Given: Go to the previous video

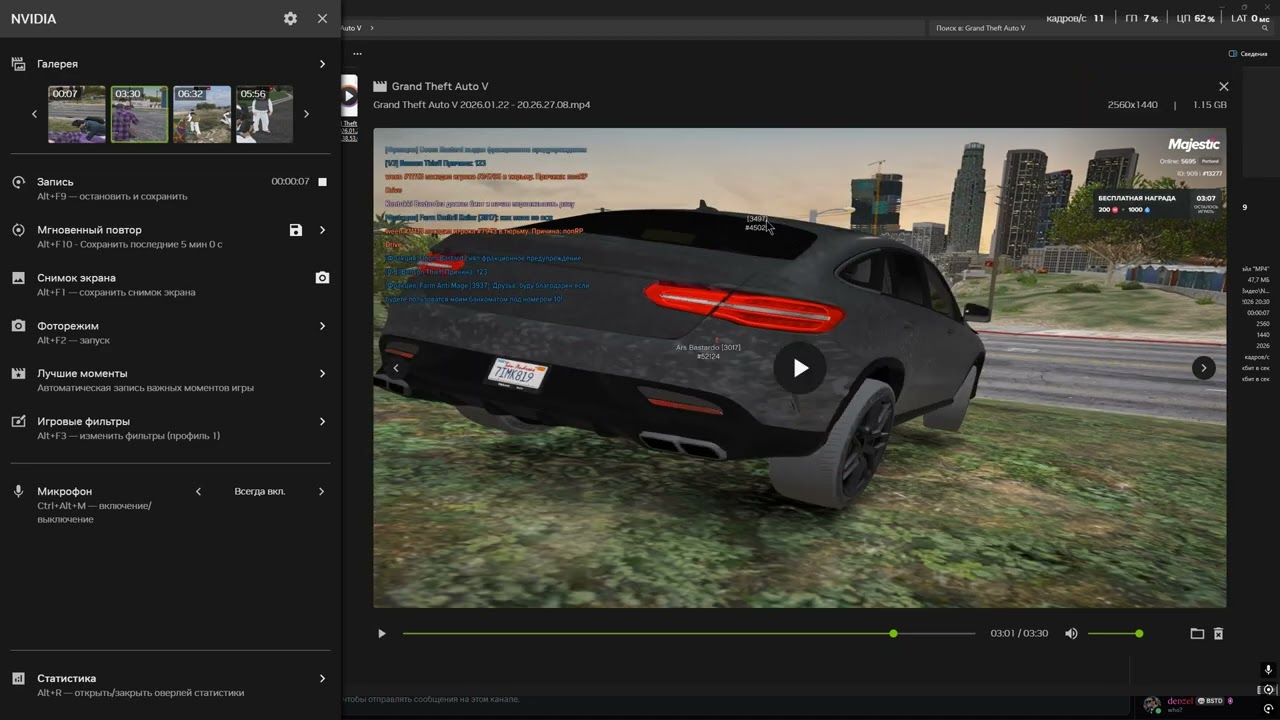Looking at the screenshot, I should (x=396, y=368).
